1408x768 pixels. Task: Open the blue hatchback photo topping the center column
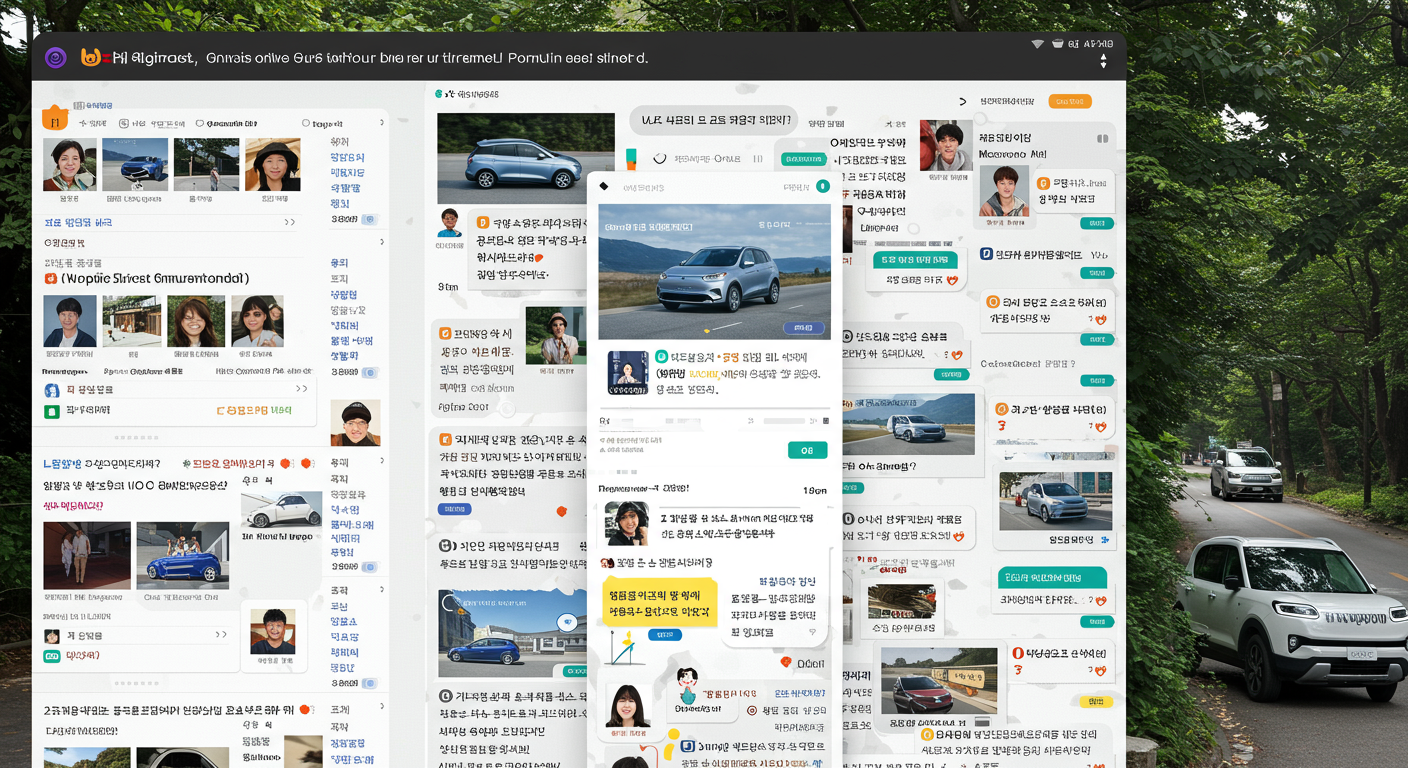point(526,158)
